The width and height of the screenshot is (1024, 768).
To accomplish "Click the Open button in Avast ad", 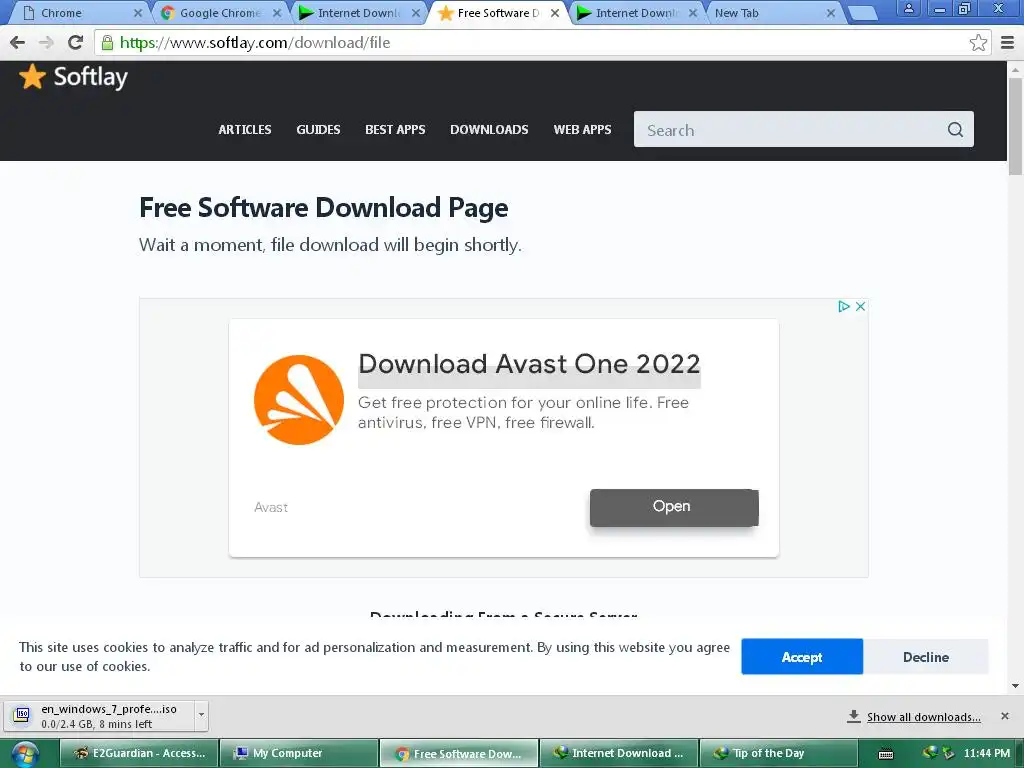I will (674, 507).
